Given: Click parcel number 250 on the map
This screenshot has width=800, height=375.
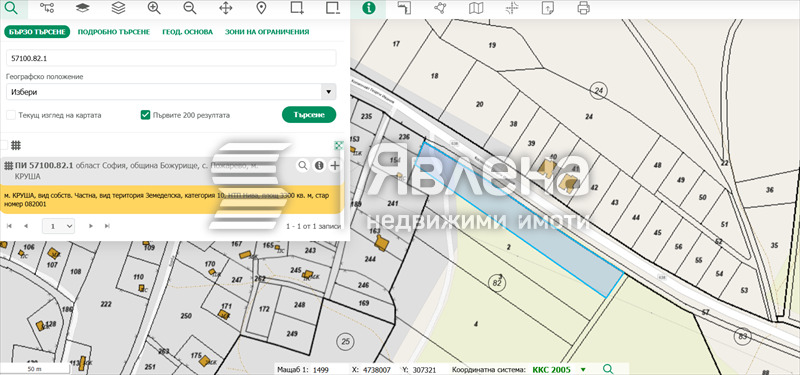Looking at the screenshot, I should click(x=186, y=316).
